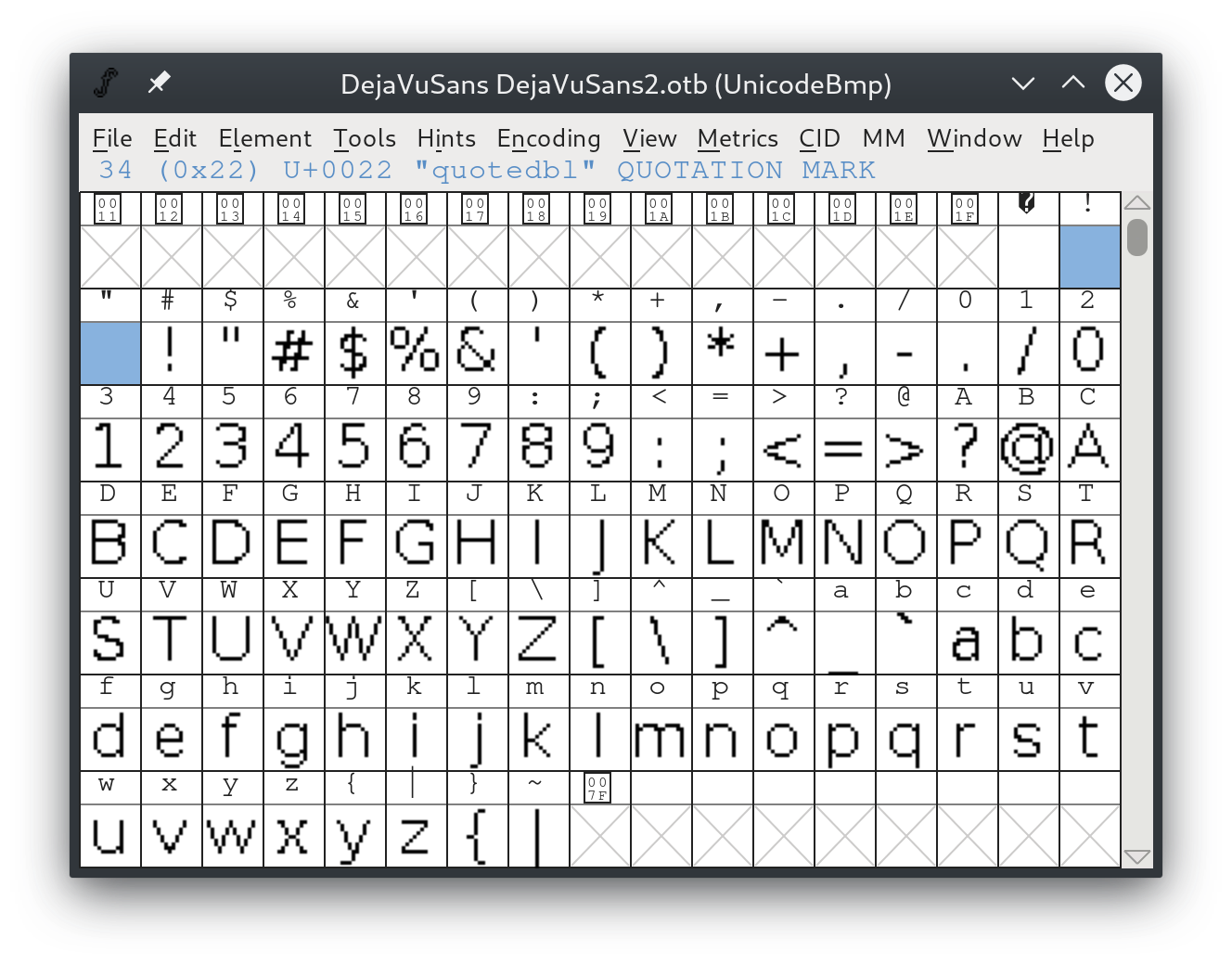Open the Element menu
Screen dimensions: 1232x964
click(x=265, y=137)
